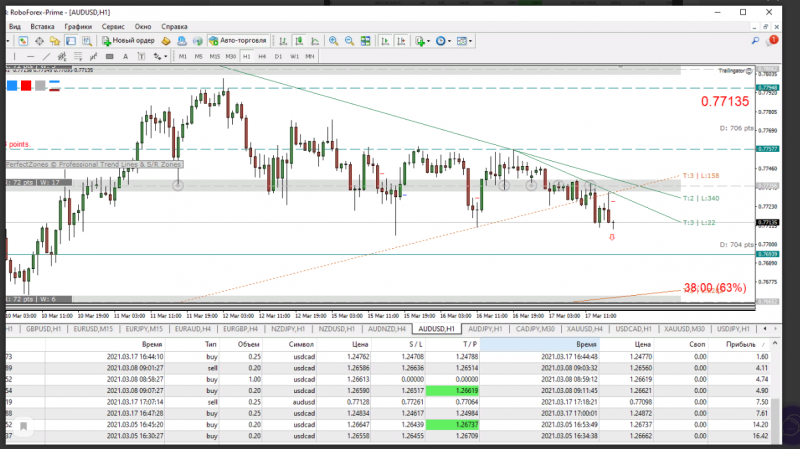
Task: Switch timeframe to H4
Action: (262, 57)
